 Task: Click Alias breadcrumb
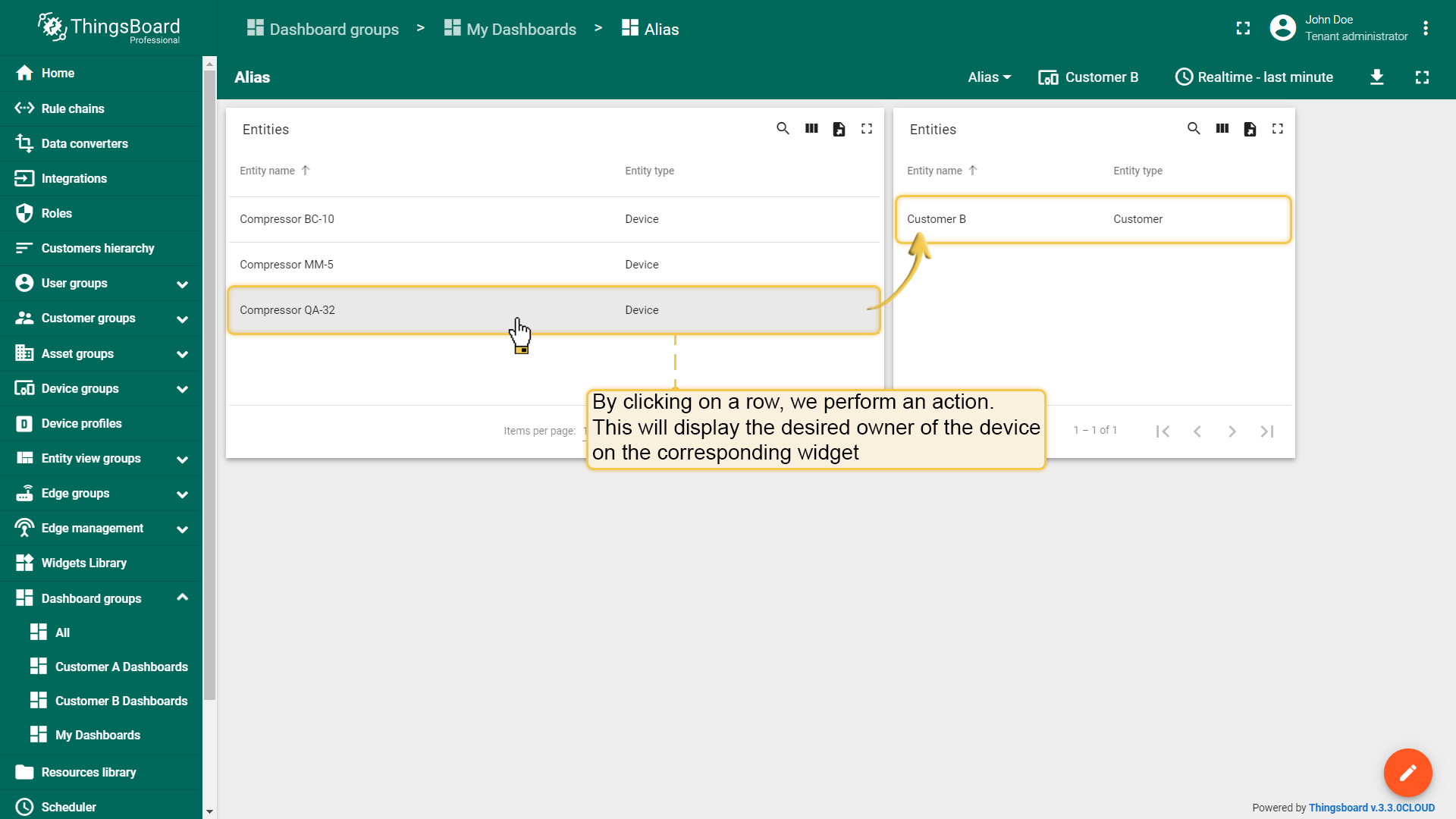650,29
